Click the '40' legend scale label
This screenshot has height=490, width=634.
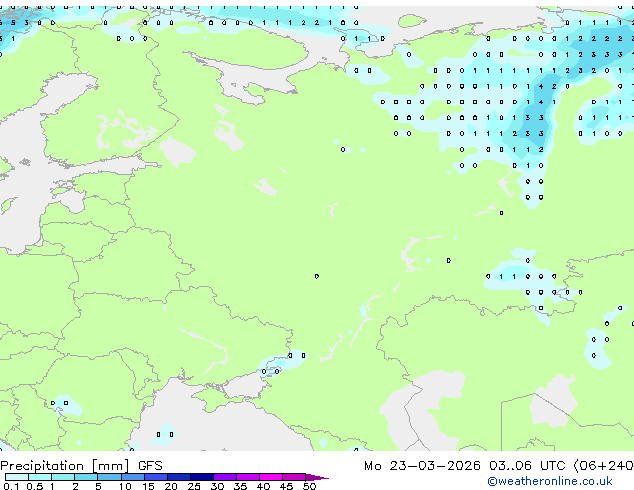click(x=264, y=486)
